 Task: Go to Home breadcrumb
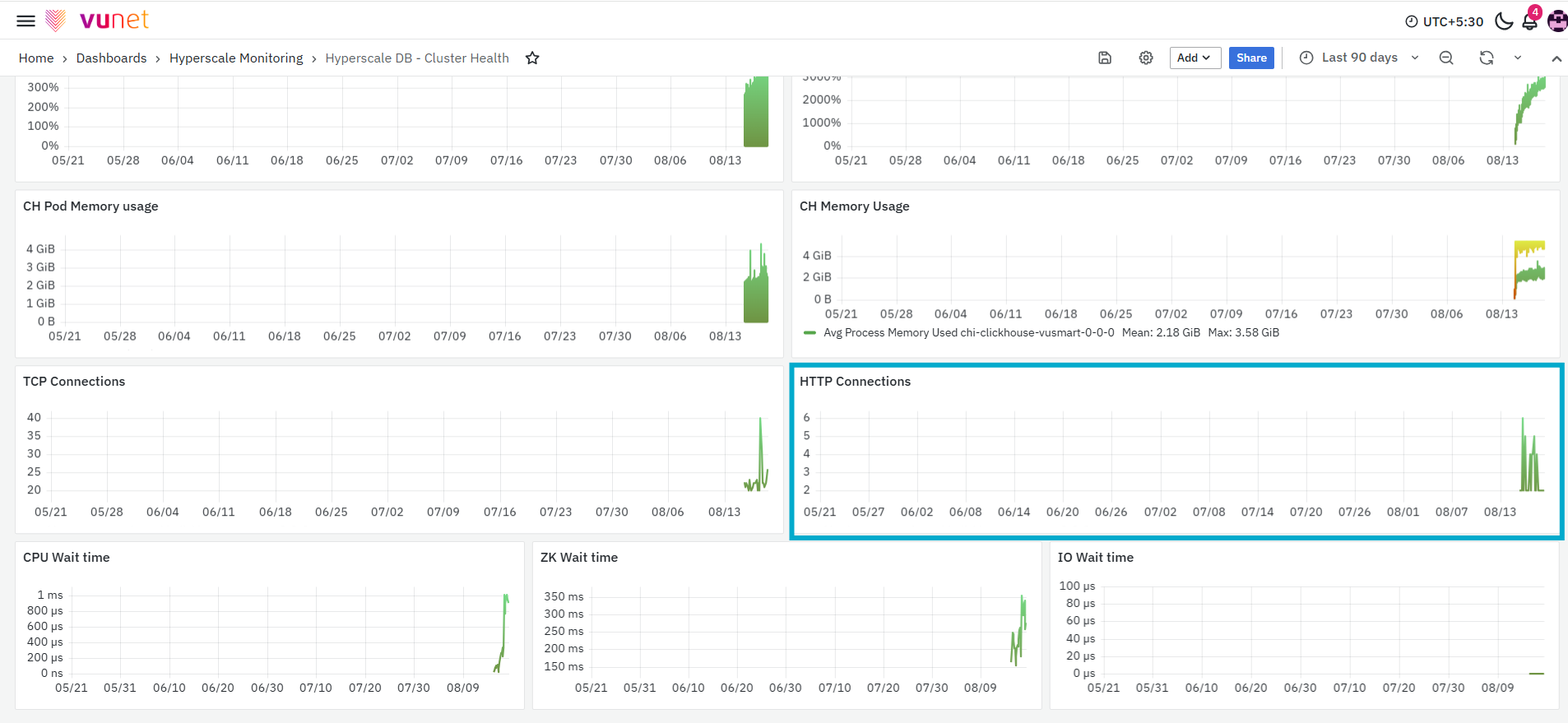pyautogui.click(x=36, y=58)
